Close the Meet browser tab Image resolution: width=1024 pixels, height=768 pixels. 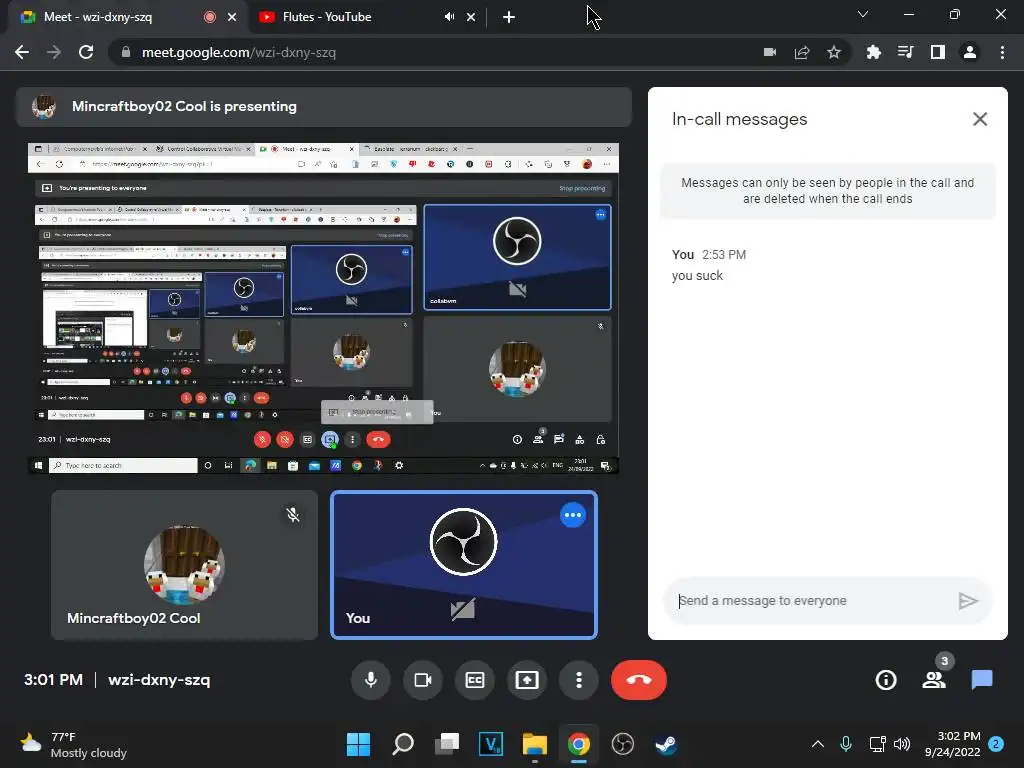[x=232, y=17]
